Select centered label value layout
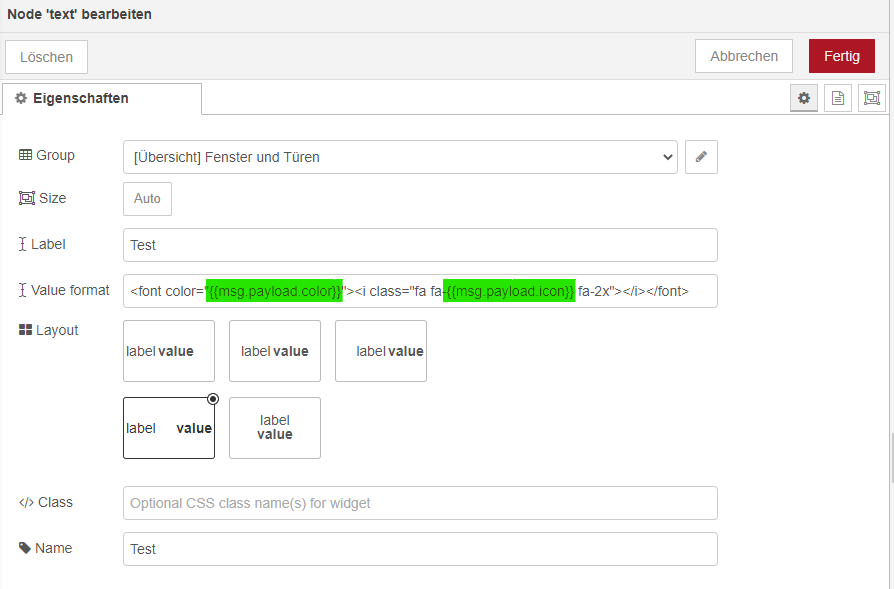The width and height of the screenshot is (894, 589). tap(275, 351)
